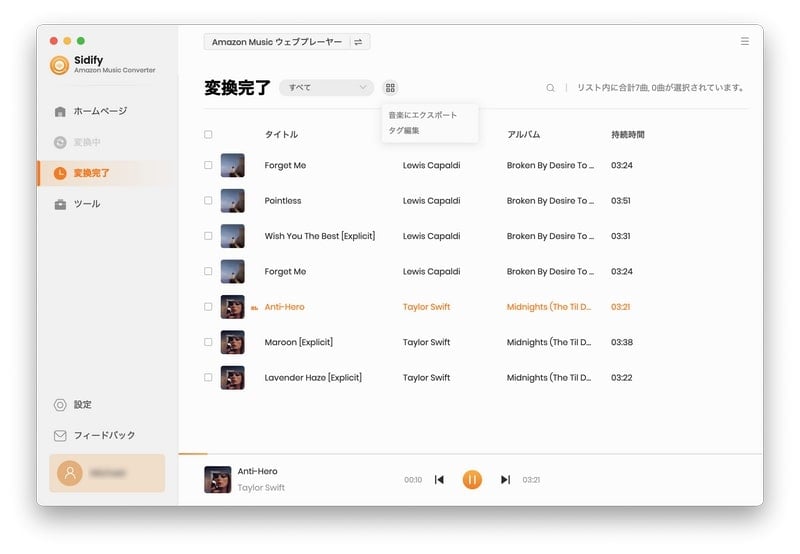Click duration 03:51 in Pointless row
Screen dimensions: 800x554
(620, 200)
